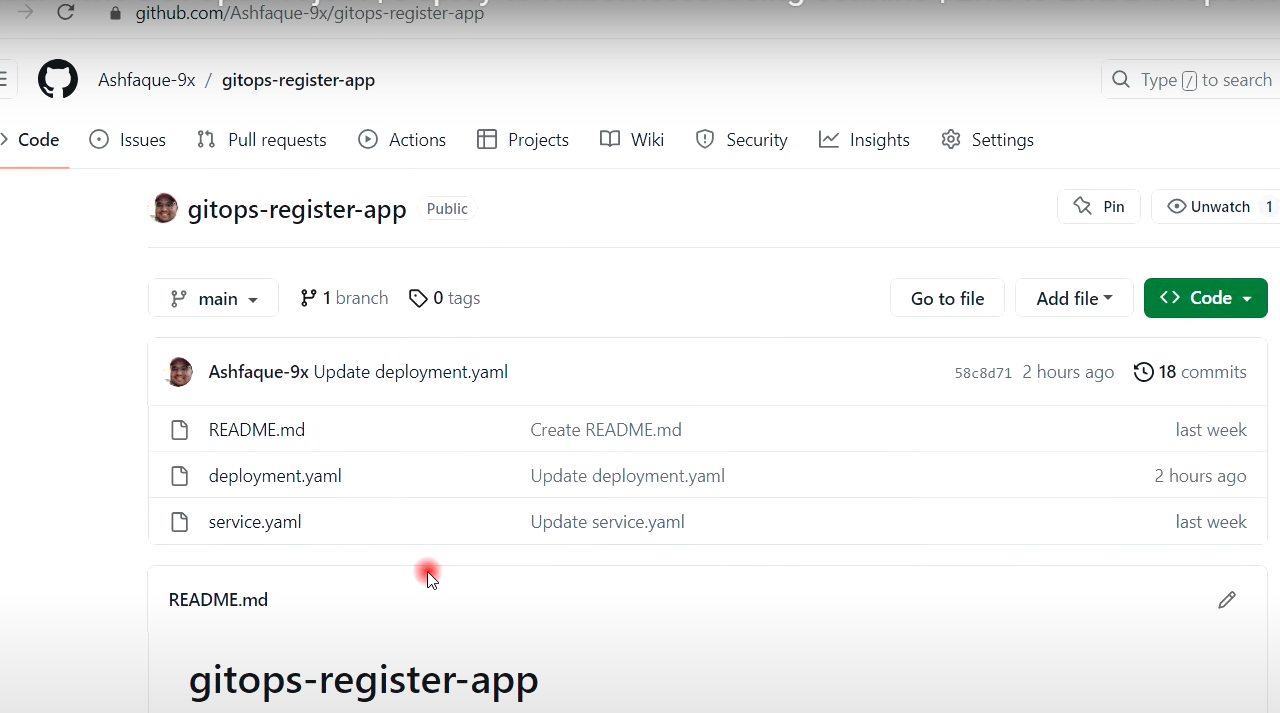Click the gitops-register-app repository title
The image size is (1280, 713).
pos(297,209)
